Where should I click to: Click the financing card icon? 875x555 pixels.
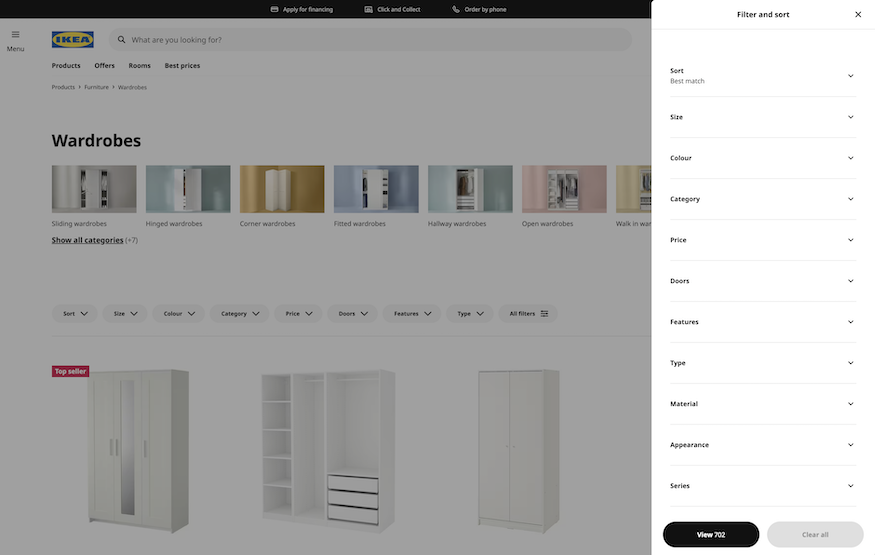coord(274,9)
